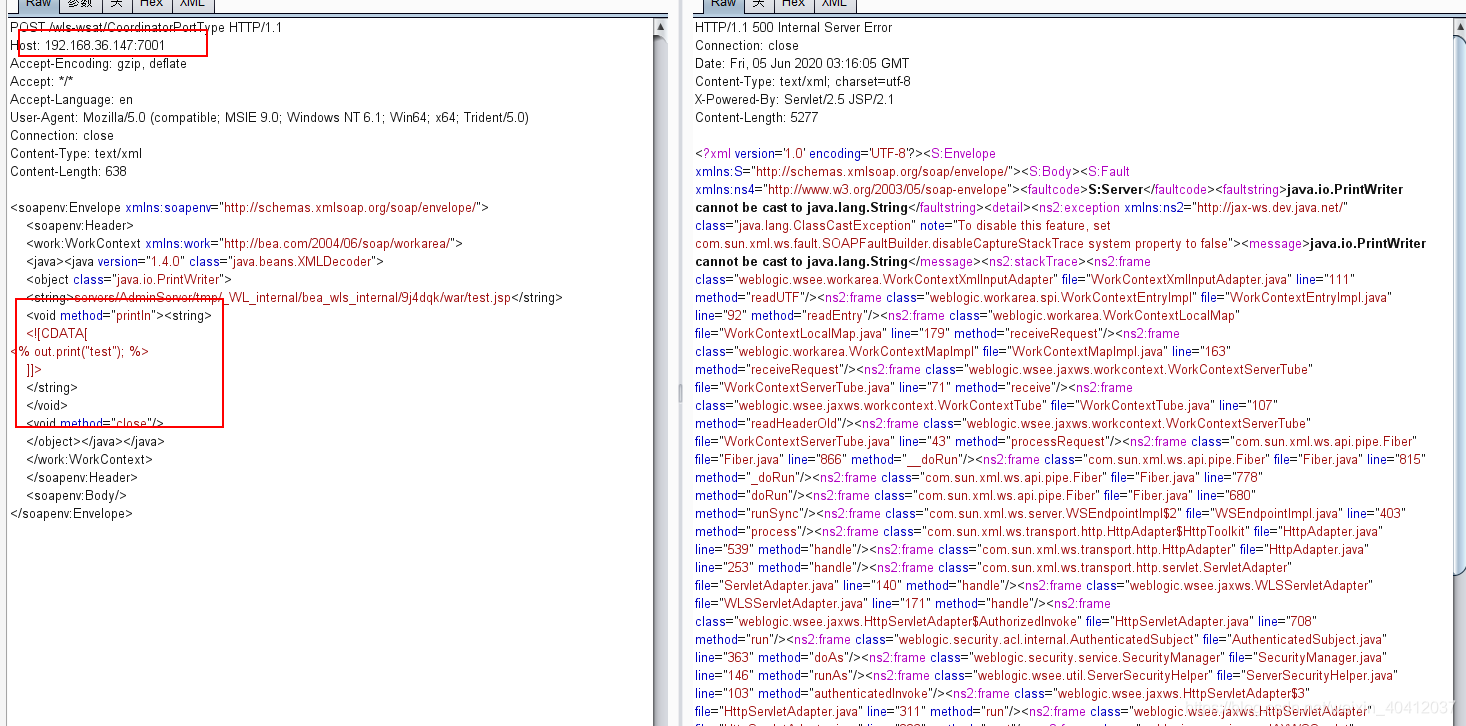Click the response Connection: close header
The height and width of the screenshot is (726, 1466).
(x=747, y=45)
